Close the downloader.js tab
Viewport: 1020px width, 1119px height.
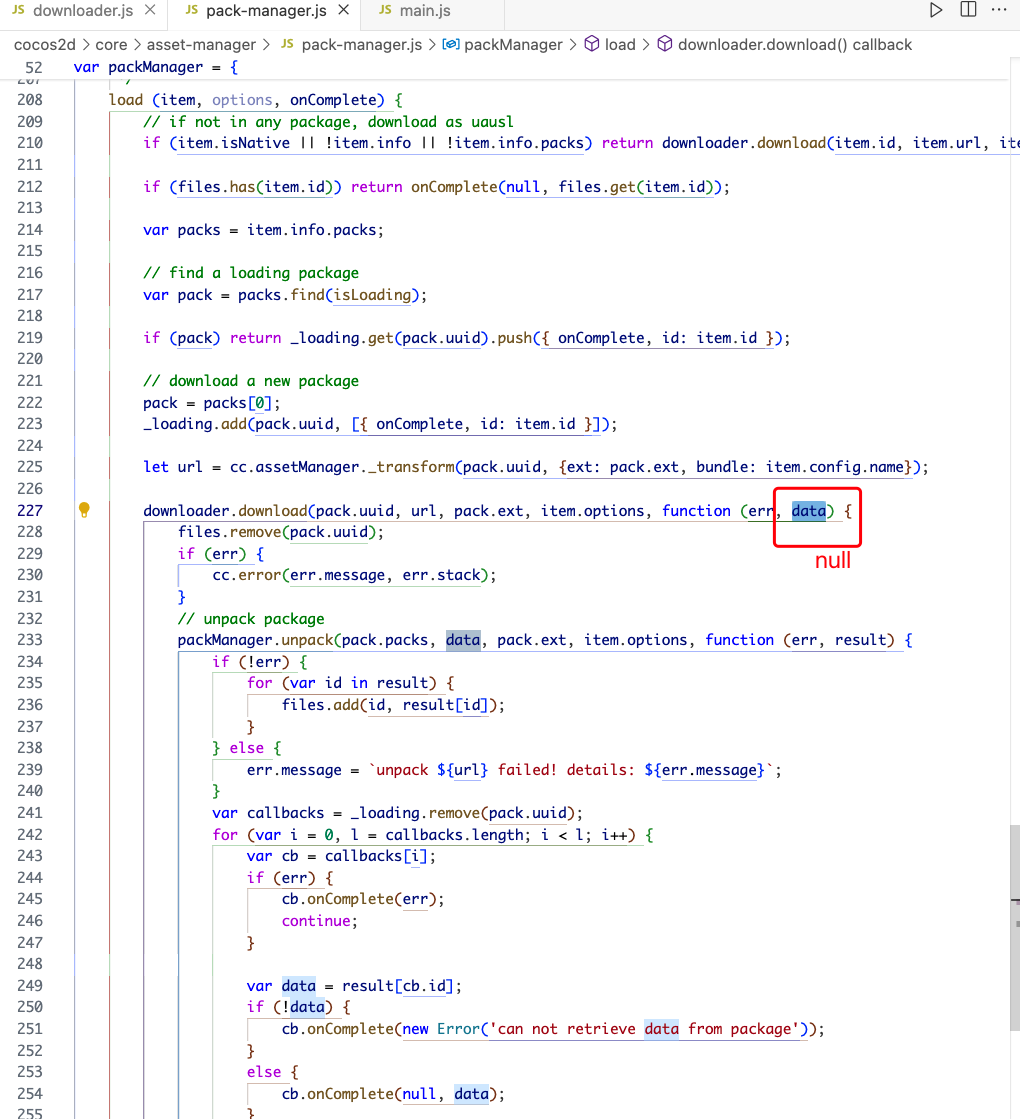click(x=150, y=10)
